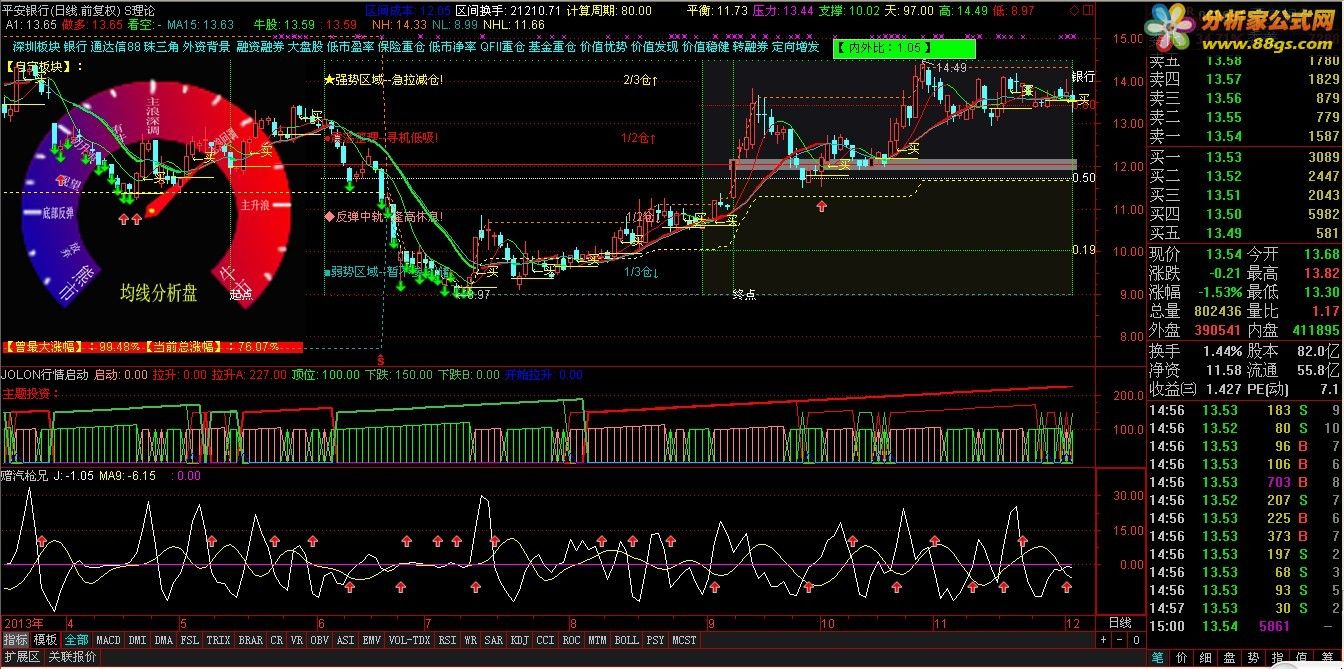1344x669 pixels.
Task: Open the EMV indicator tab
Action: 372,640
